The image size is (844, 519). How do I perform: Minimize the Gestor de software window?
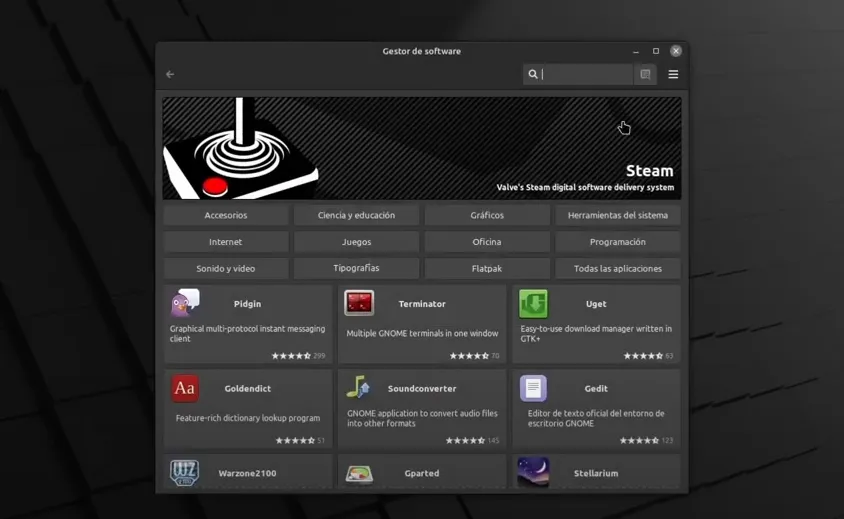(x=636, y=51)
